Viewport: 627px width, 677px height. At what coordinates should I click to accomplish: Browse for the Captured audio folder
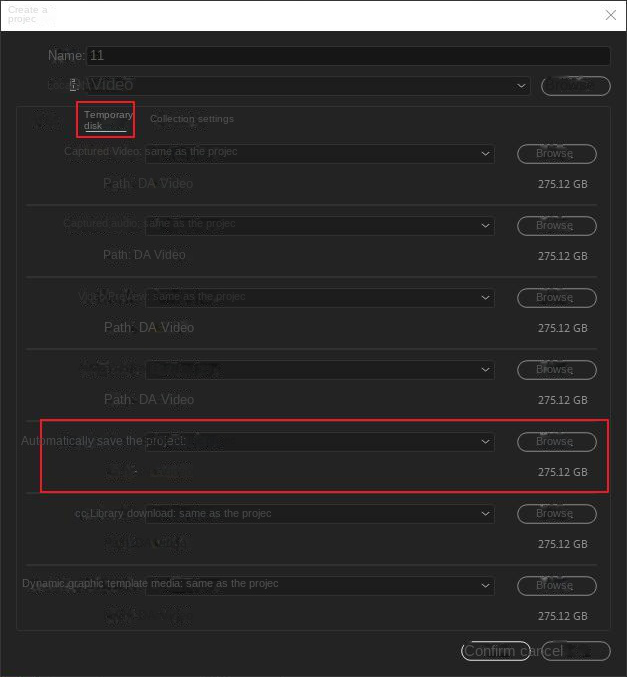point(556,226)
